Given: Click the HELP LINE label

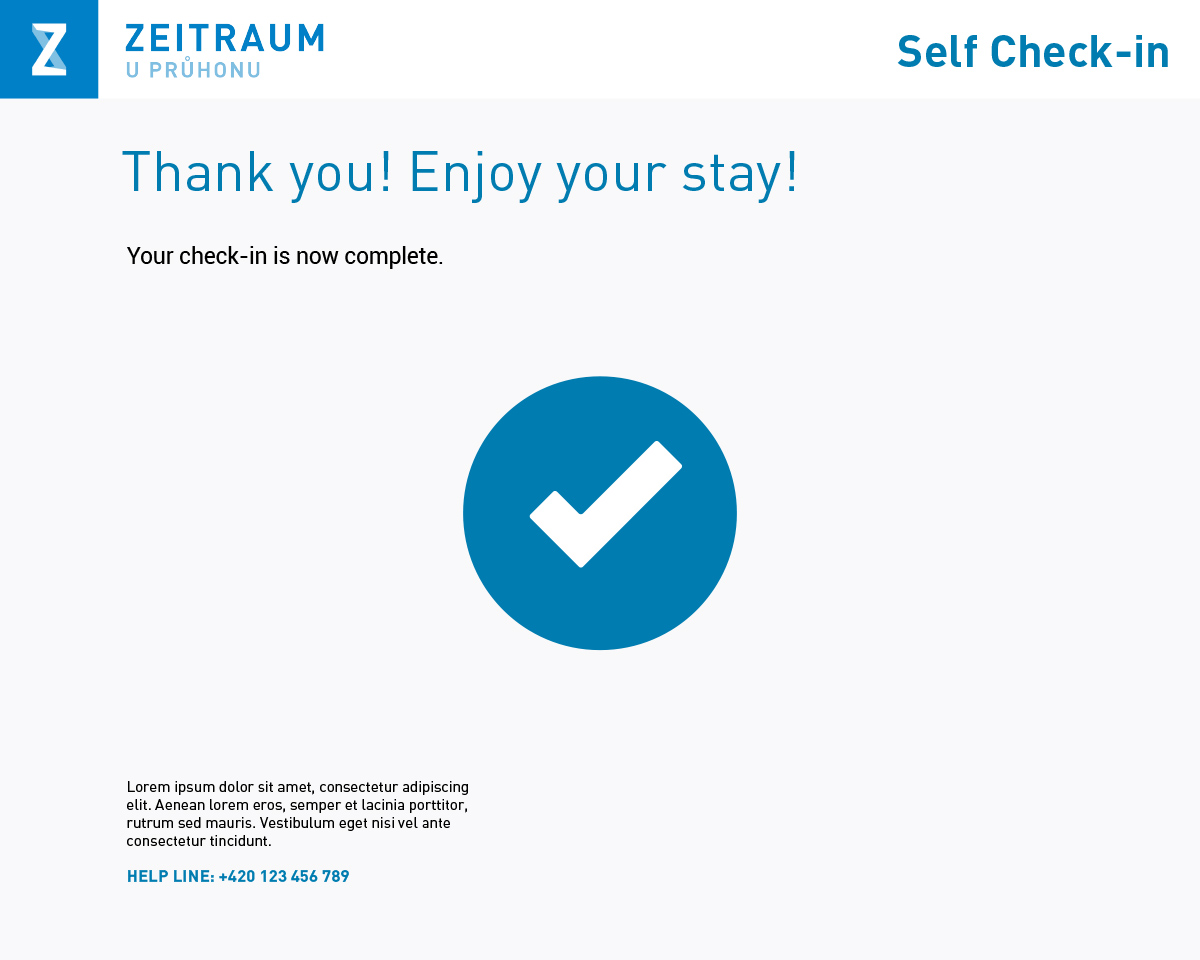Looking at the screenshot, I should 170,876.
